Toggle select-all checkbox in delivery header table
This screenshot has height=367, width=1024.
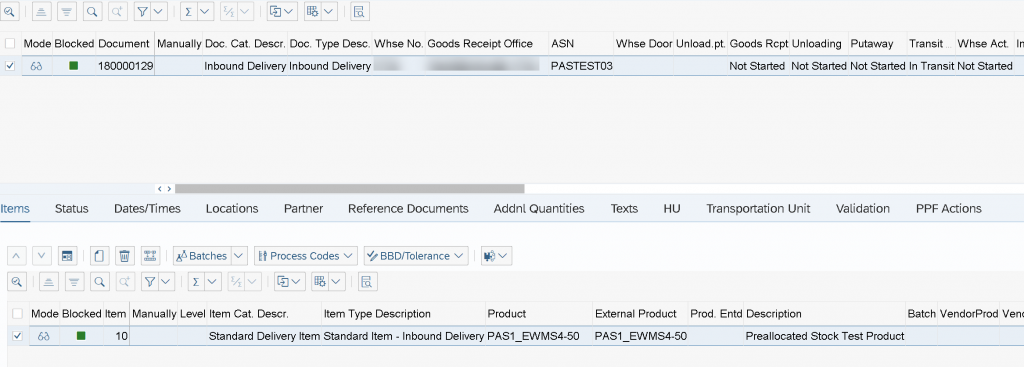tap(9, 44)
